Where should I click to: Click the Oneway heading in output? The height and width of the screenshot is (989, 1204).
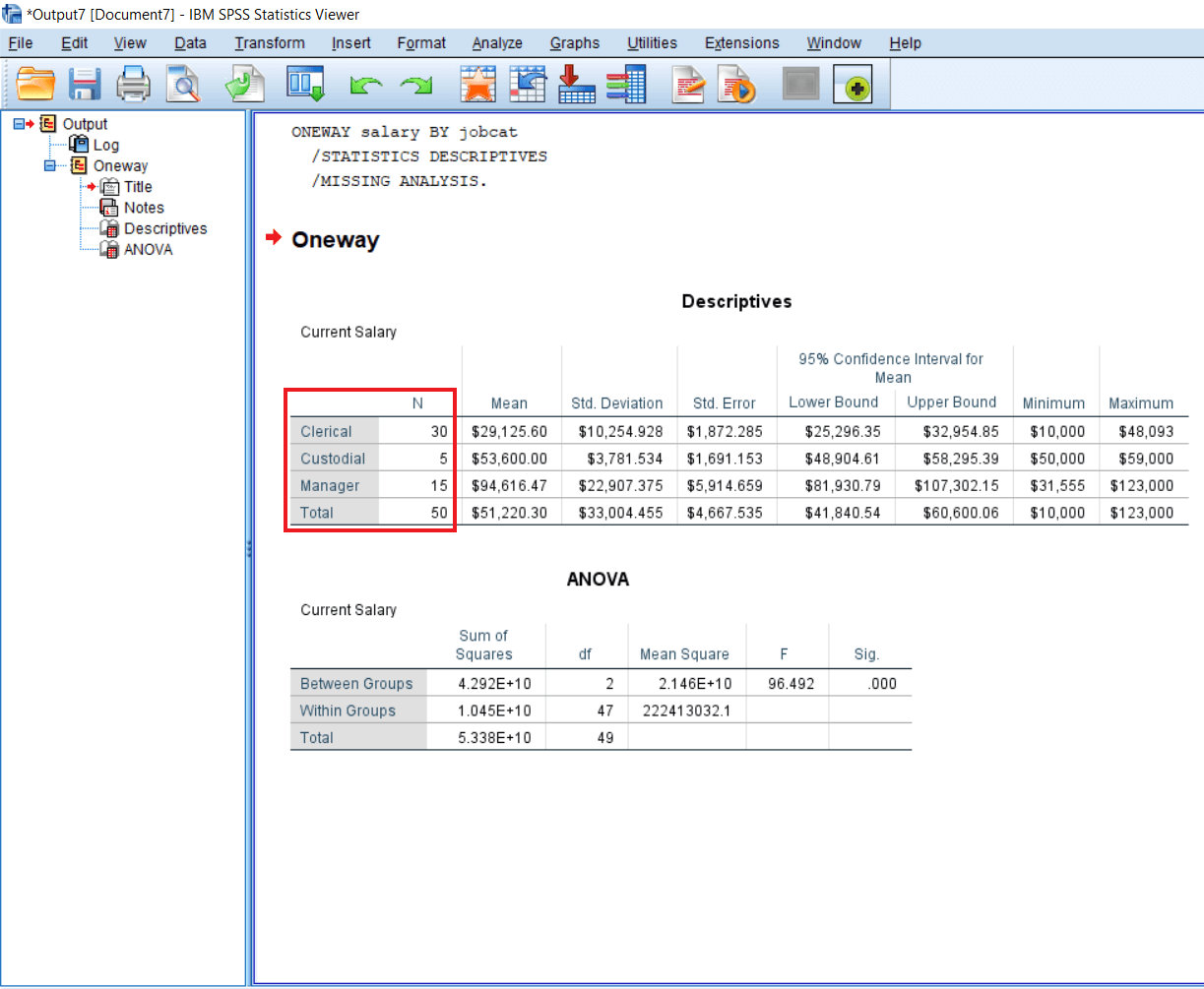click(336, 240)
